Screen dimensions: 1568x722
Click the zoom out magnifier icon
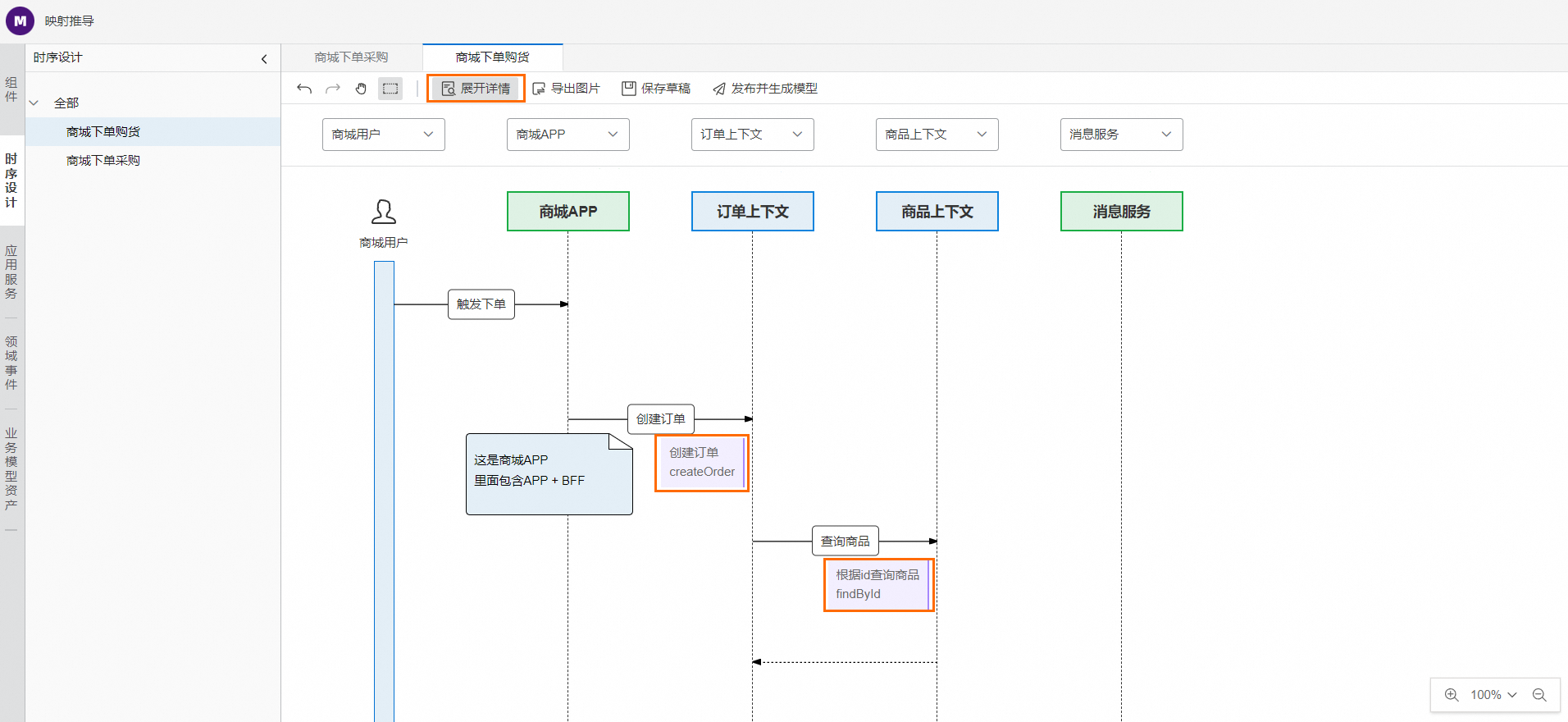click(1539, 695)
